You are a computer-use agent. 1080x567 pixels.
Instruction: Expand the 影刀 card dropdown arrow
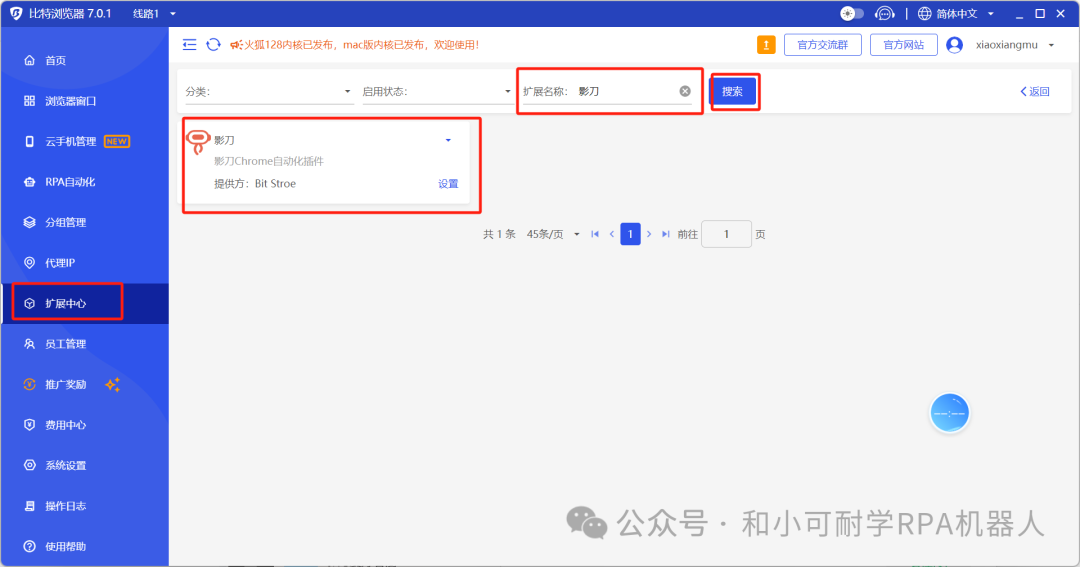tap(448, 141)
